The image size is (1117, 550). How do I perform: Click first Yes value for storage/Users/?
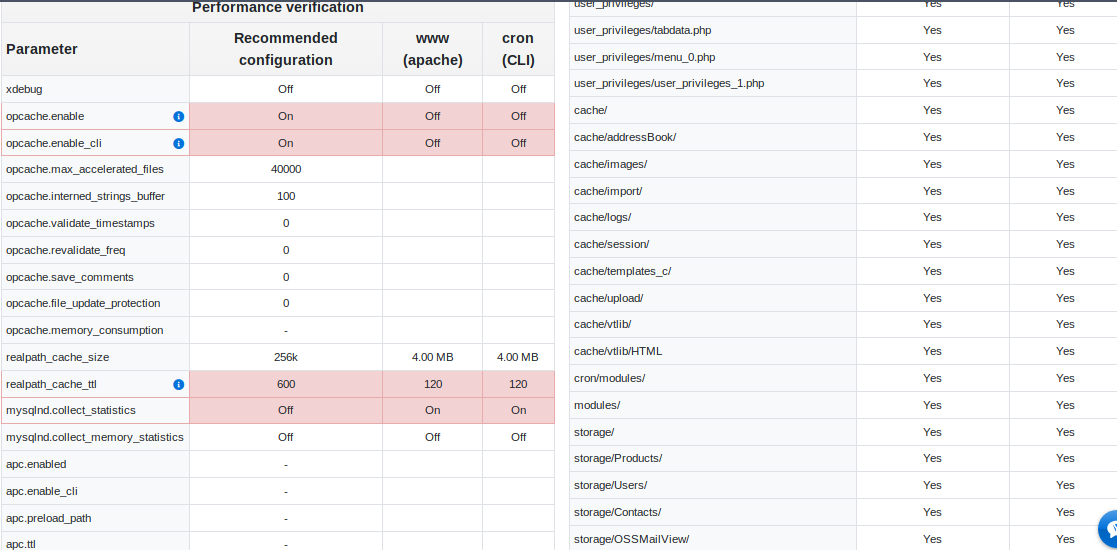coord(932,485)
